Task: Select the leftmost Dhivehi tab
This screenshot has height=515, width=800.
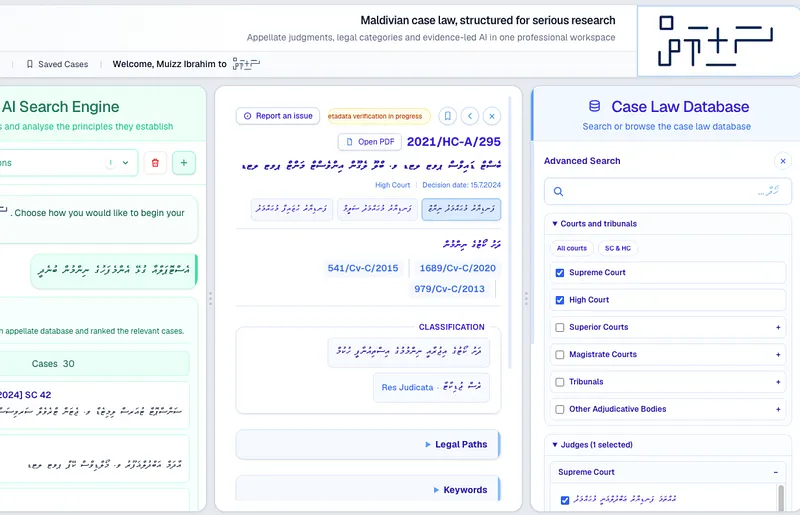Action: click(291, 209)
